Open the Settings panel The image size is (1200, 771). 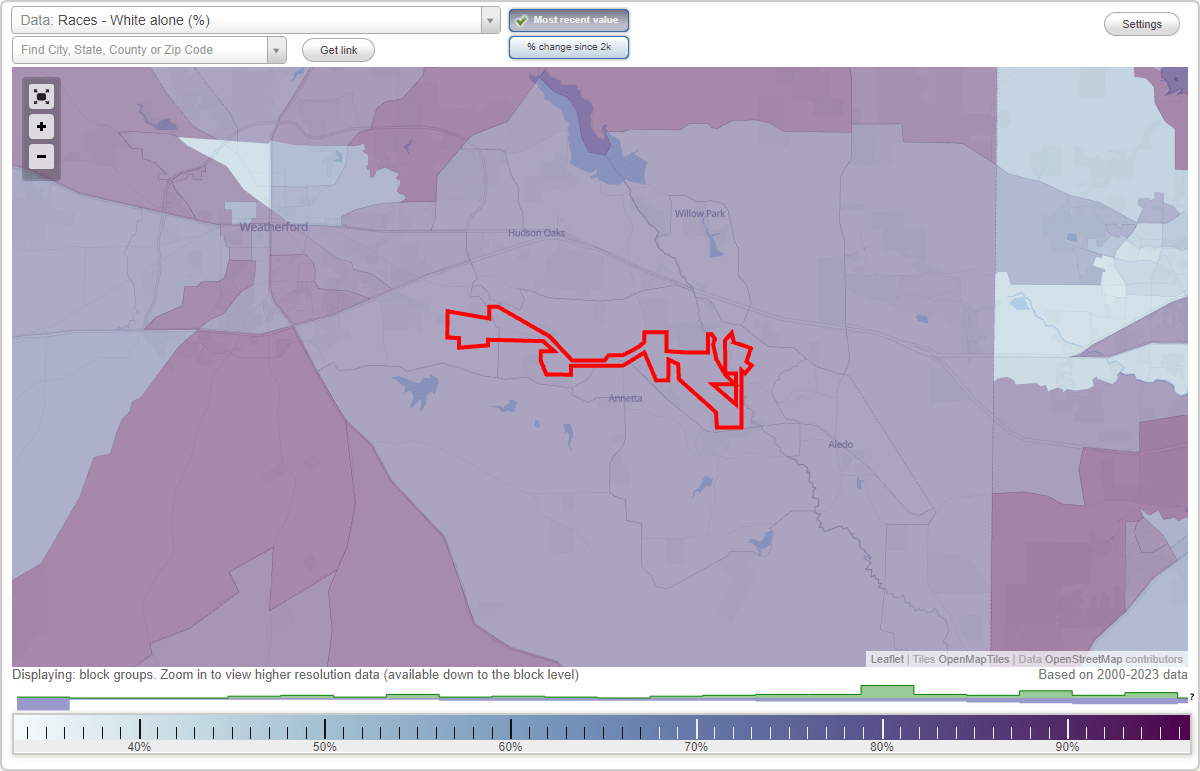1141,23
